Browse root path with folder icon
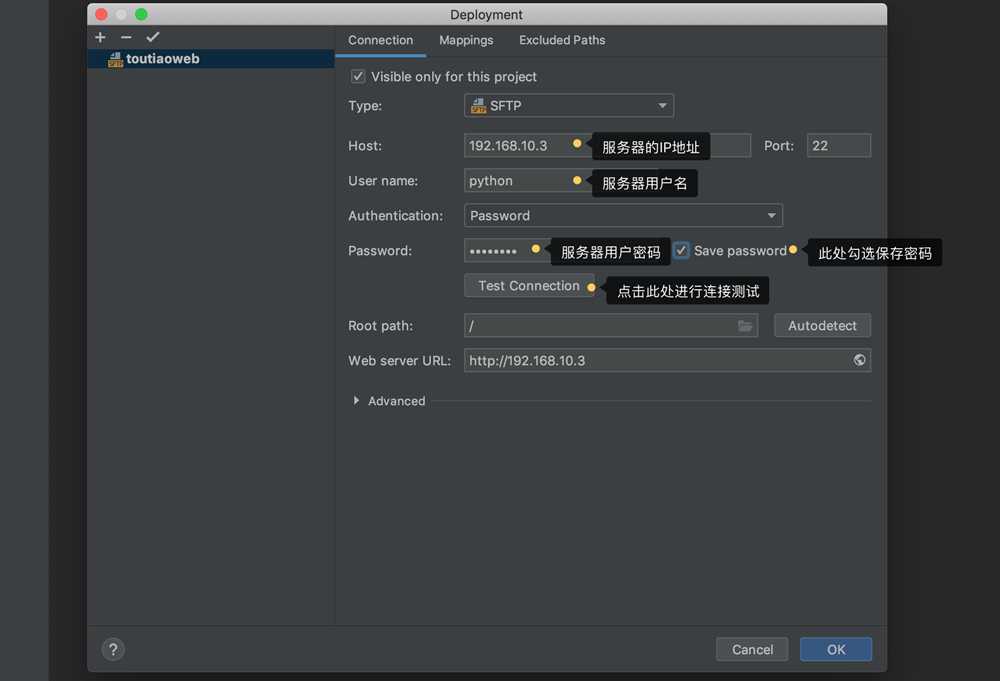Image resolution: width=1000 pixels, height=681 pixels. (745, 326)
